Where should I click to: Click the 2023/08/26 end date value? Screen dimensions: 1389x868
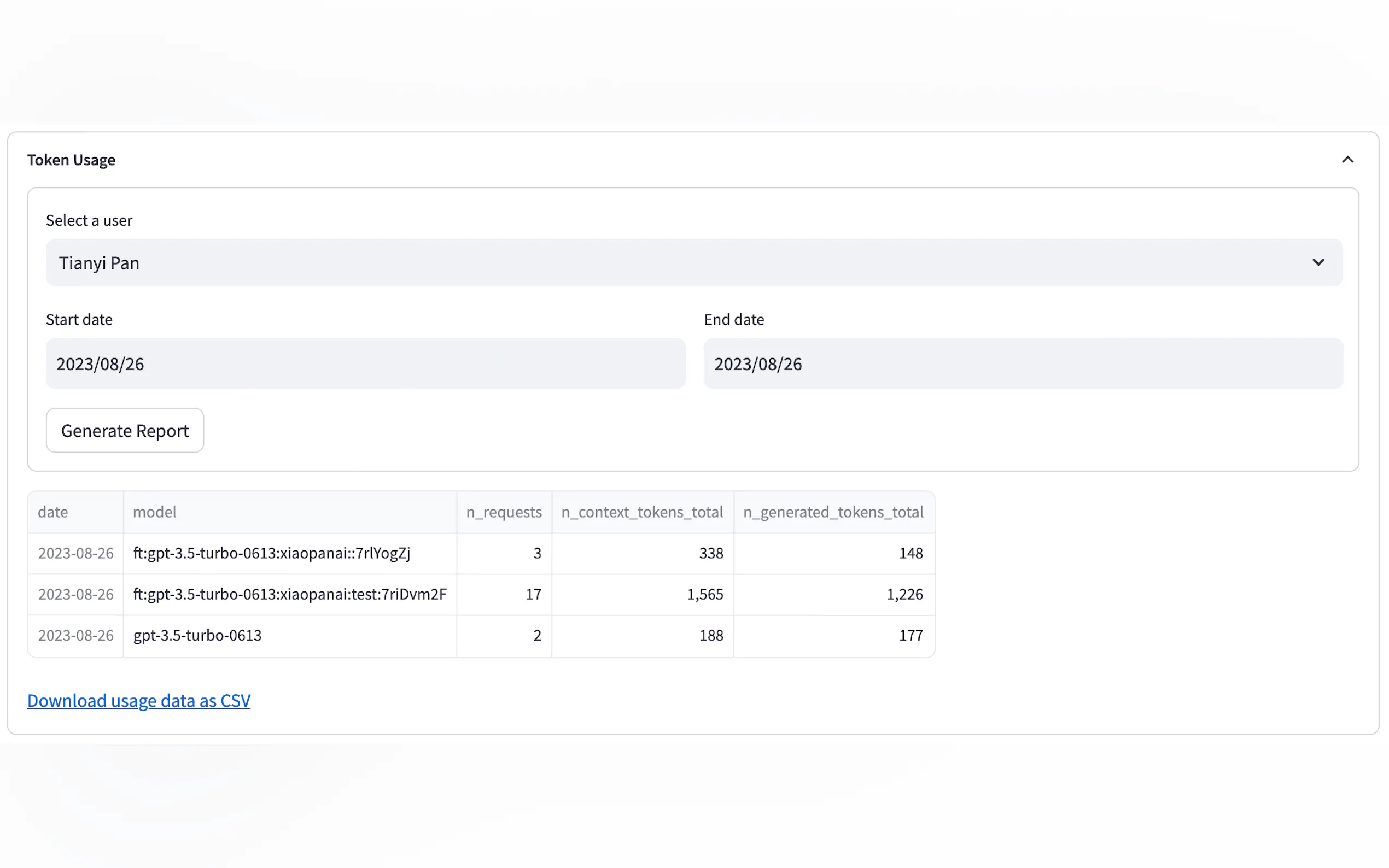[x=758, y=363]
